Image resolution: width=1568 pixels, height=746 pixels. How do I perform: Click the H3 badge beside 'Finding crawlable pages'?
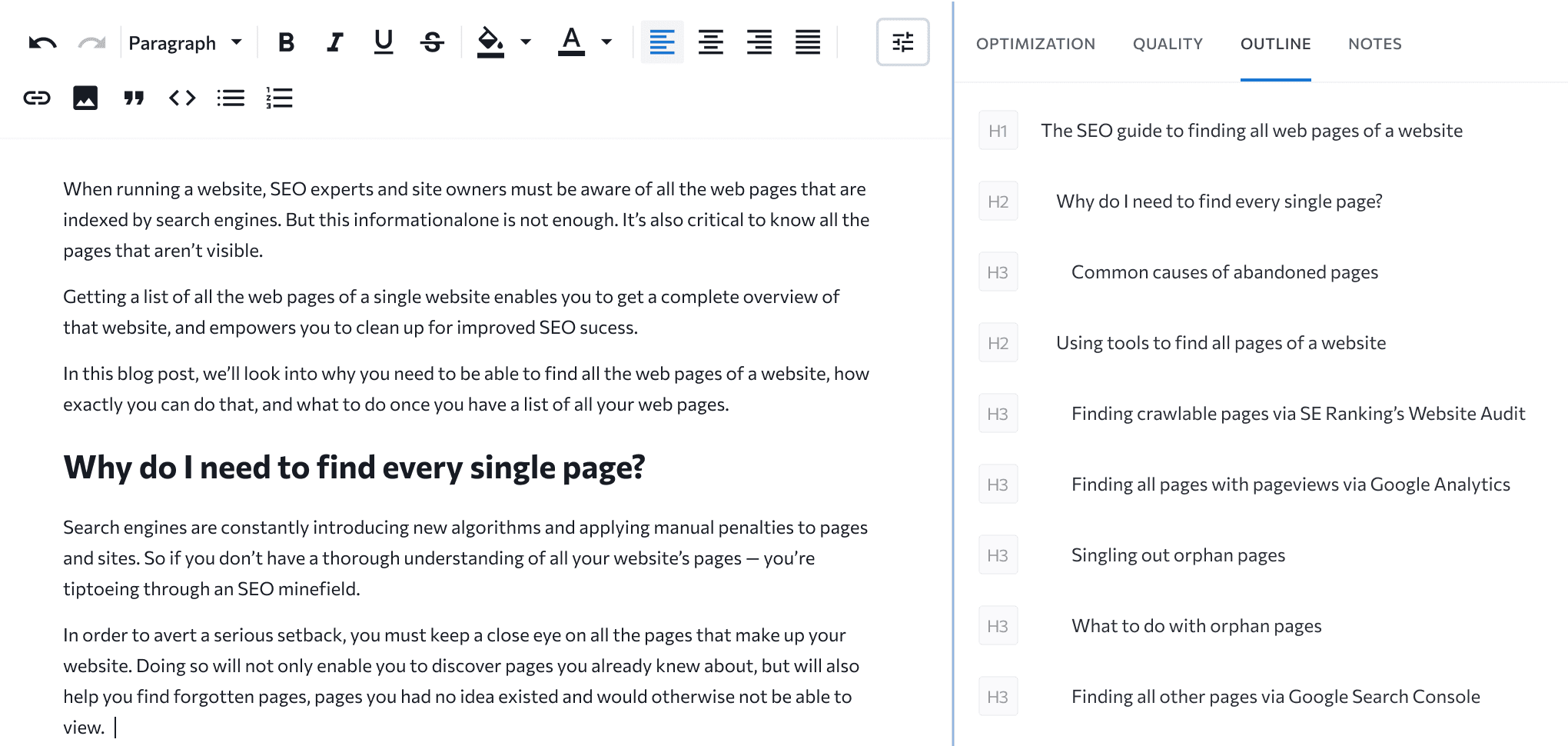click(x=998, y=414)
